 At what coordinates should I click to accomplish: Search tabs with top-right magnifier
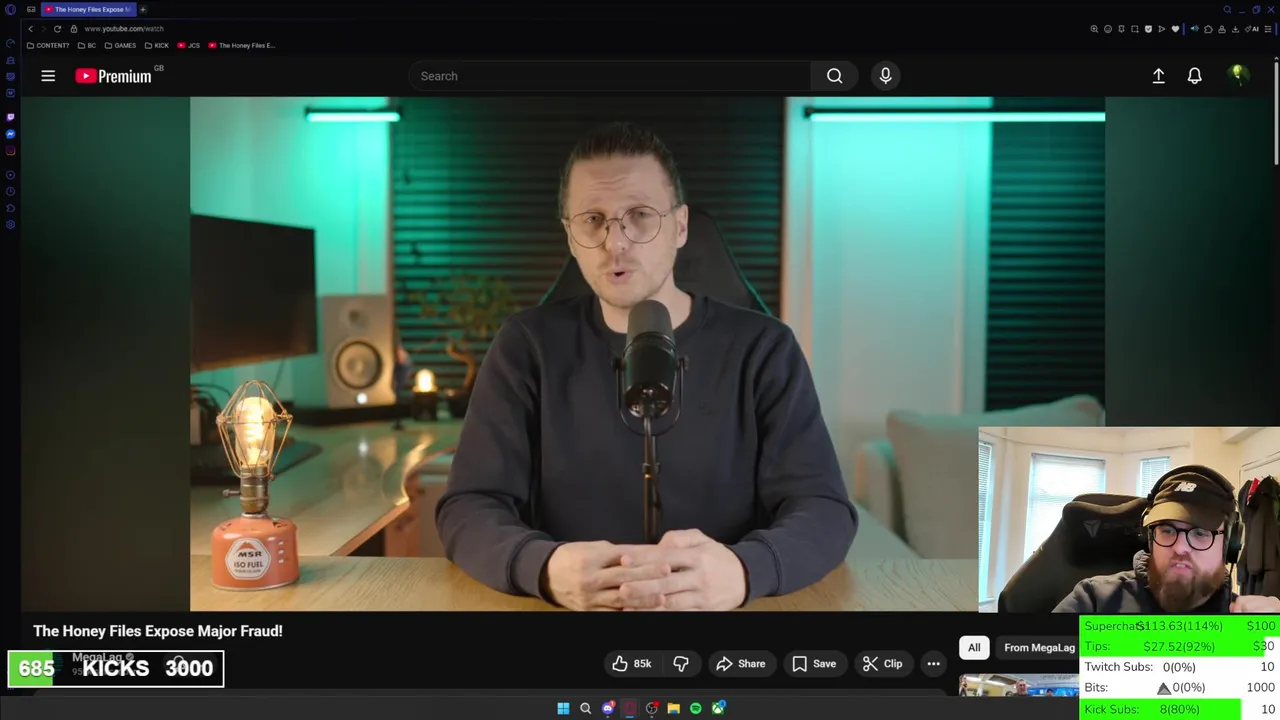(x=1227, y=9)
